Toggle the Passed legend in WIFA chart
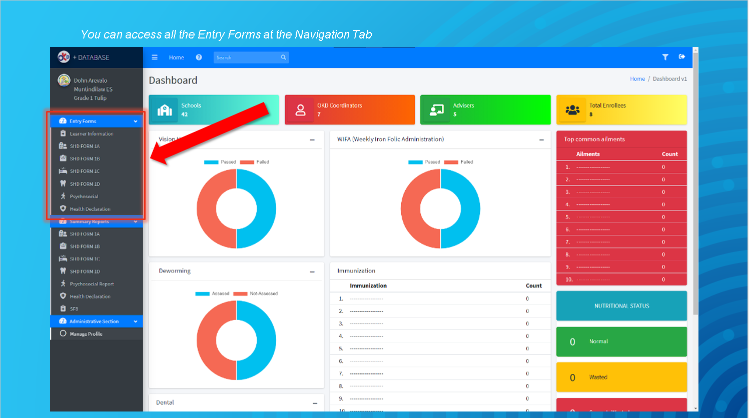The image size is (749, 418). click(425, 161)
